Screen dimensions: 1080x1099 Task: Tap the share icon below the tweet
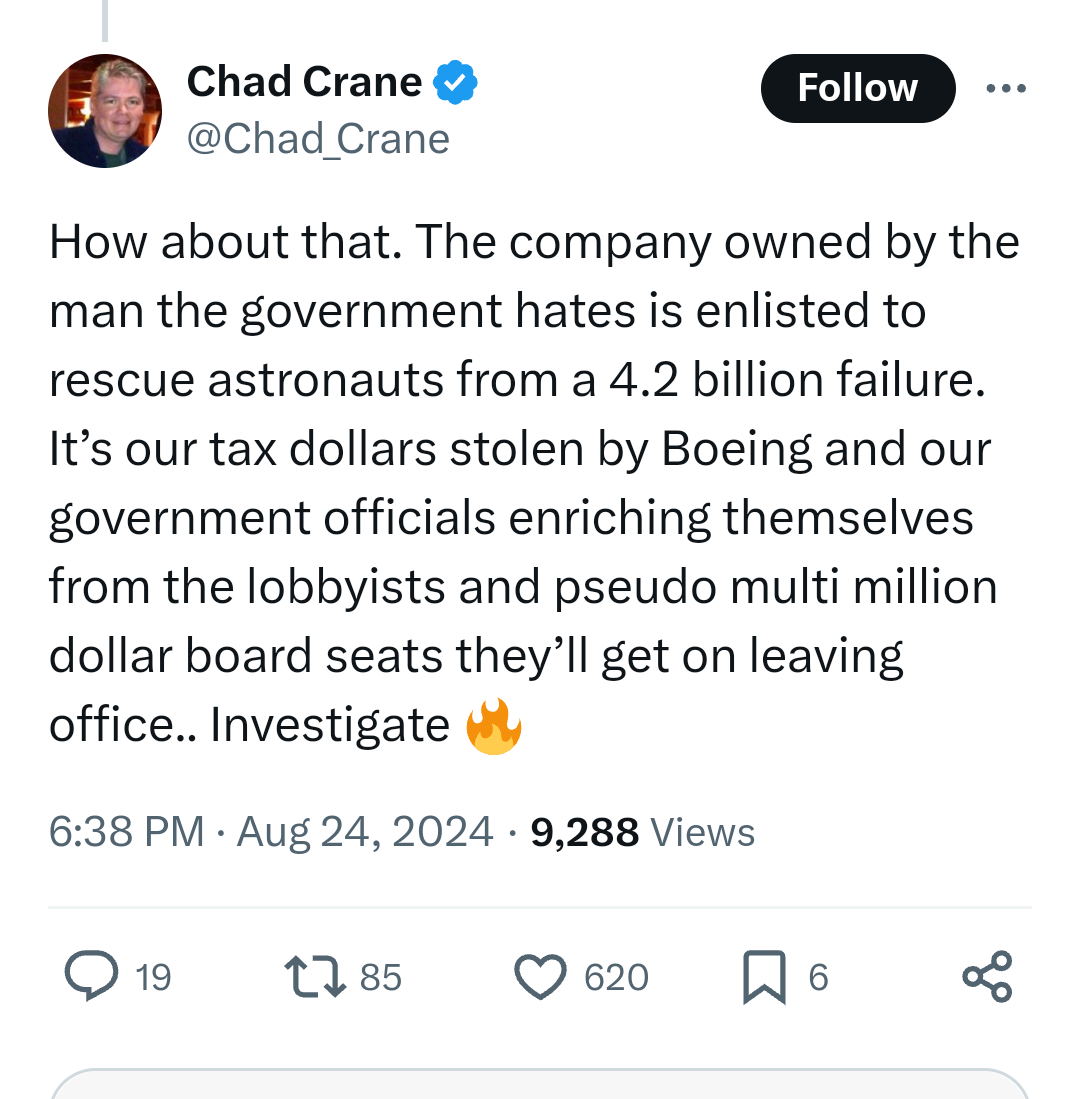click(x=987, y=976)
